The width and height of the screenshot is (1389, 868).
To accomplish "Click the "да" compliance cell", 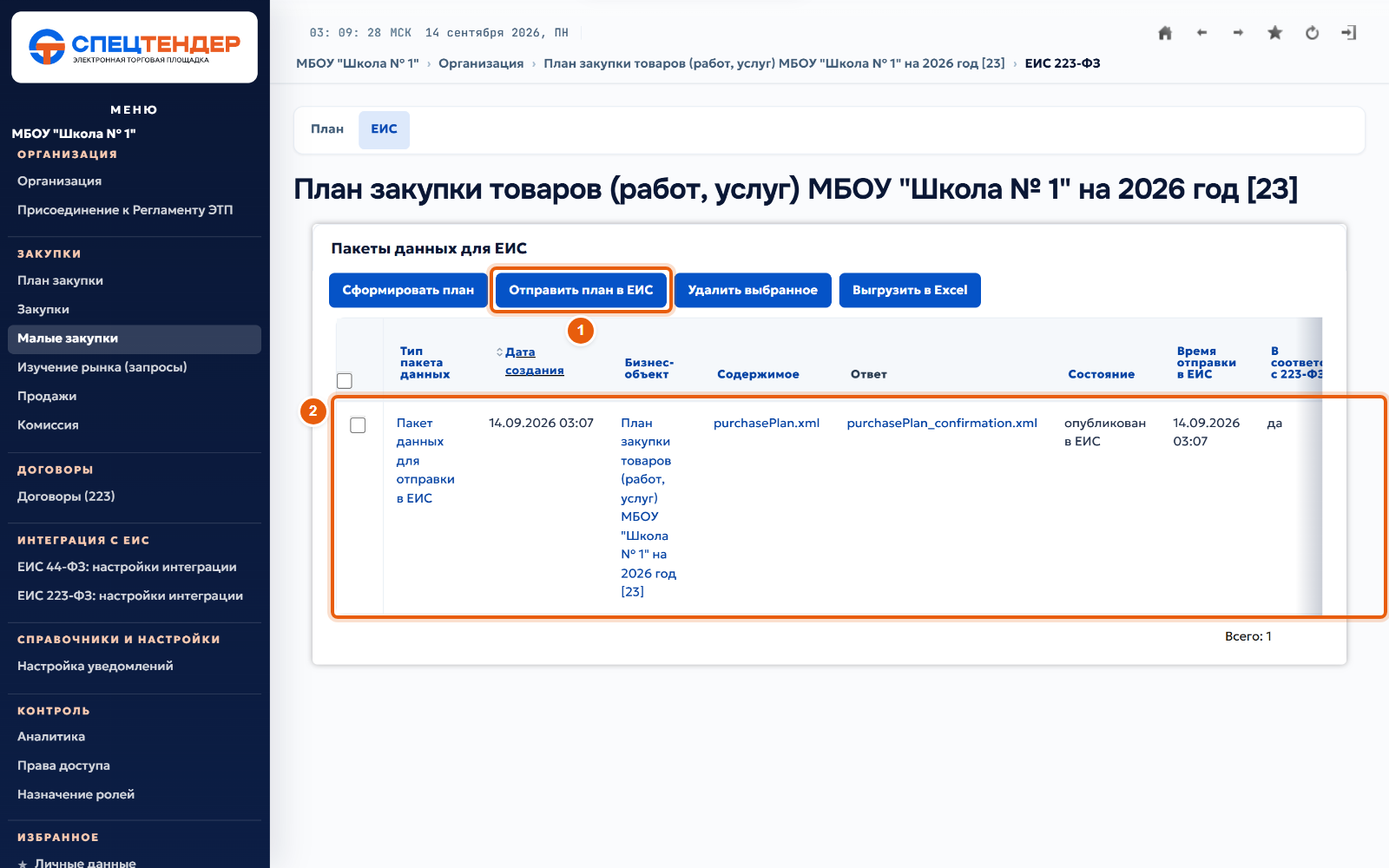I will pyautogui.click(x=1274, y=424).
